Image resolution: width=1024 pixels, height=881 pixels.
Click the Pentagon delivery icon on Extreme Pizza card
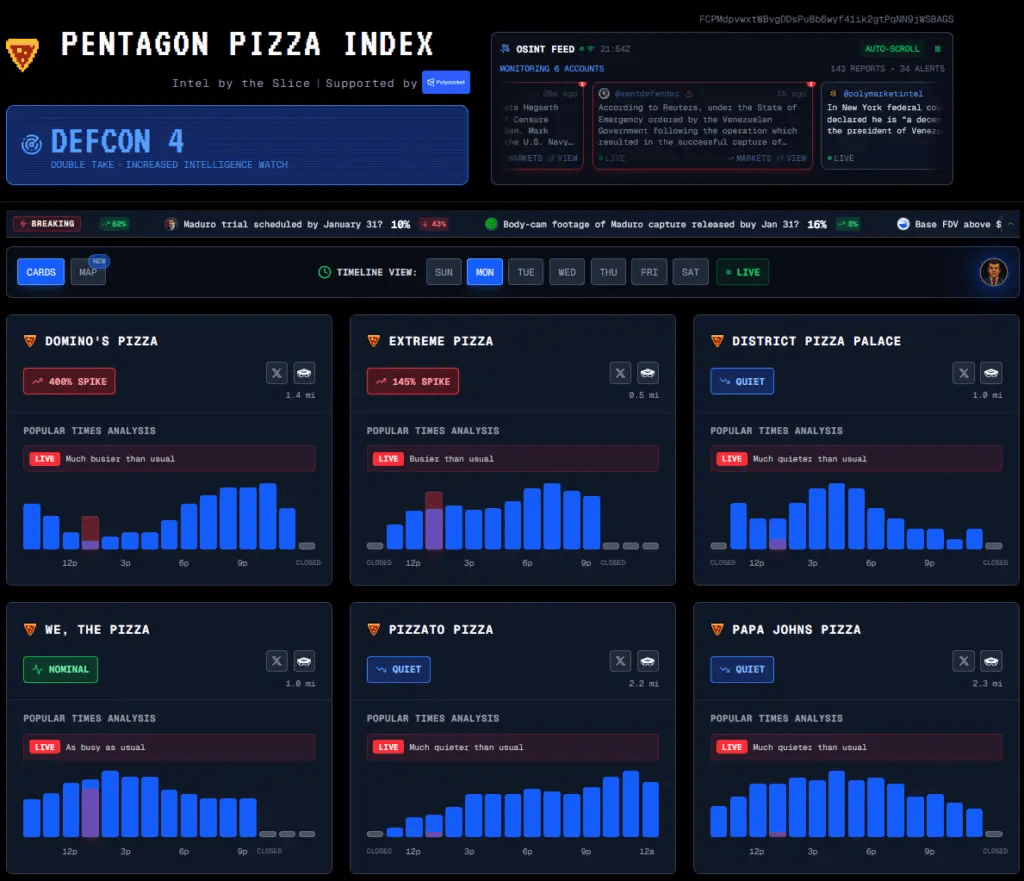(x=647, y=372)
